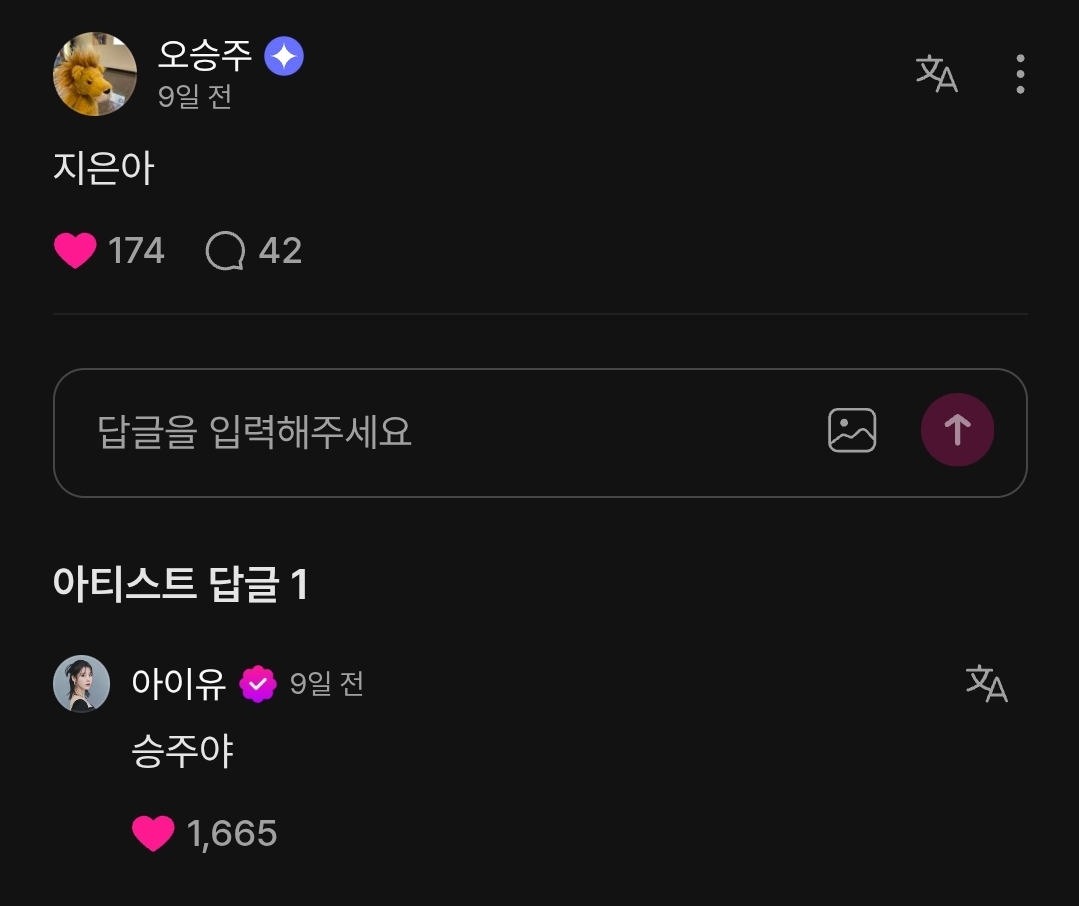Attach an image to the reply
The image size is (1079, 906).
(x=852, y=431)
